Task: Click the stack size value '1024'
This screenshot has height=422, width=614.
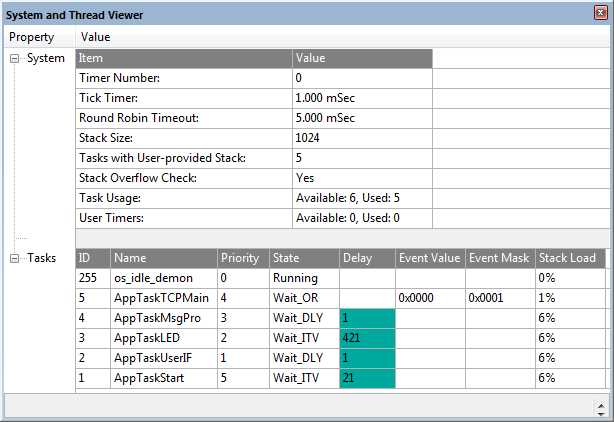Action: click(307, 138)
